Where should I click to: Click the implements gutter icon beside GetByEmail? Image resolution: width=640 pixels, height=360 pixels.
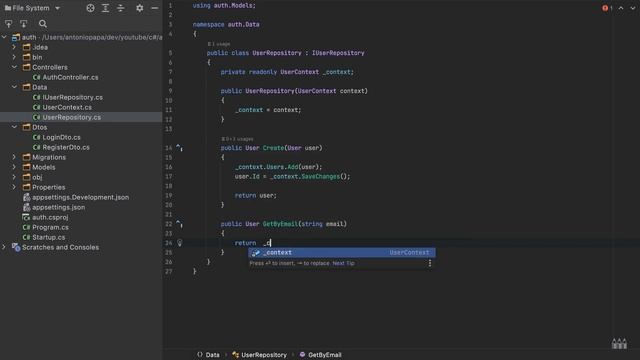(x=179, y=224)
